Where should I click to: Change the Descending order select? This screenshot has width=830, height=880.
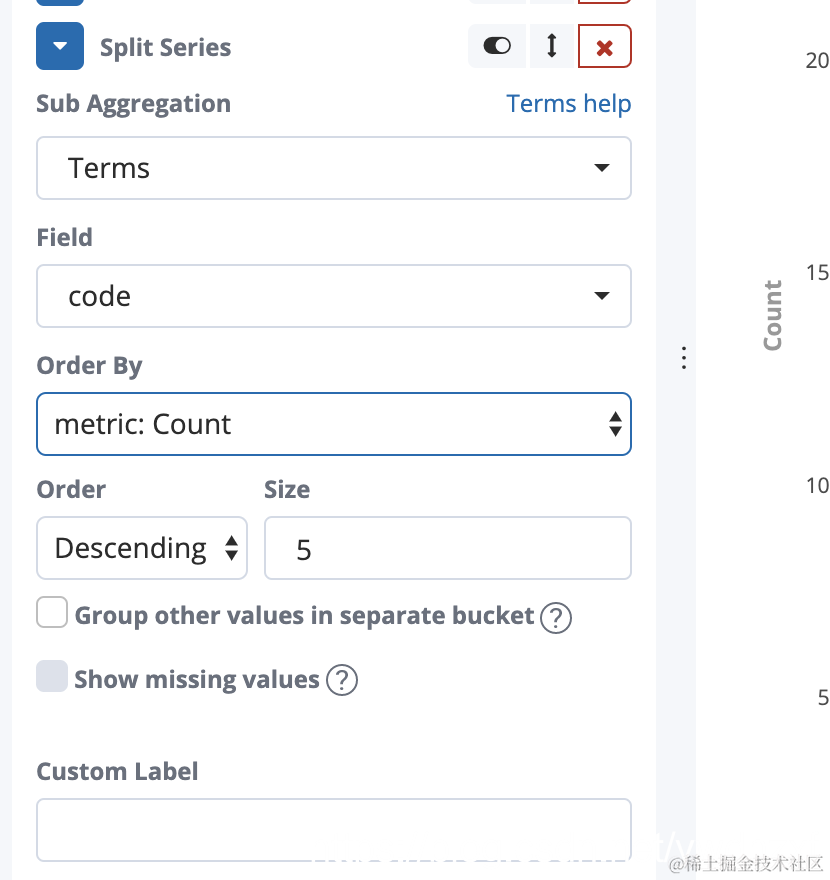tap(141, 548)
